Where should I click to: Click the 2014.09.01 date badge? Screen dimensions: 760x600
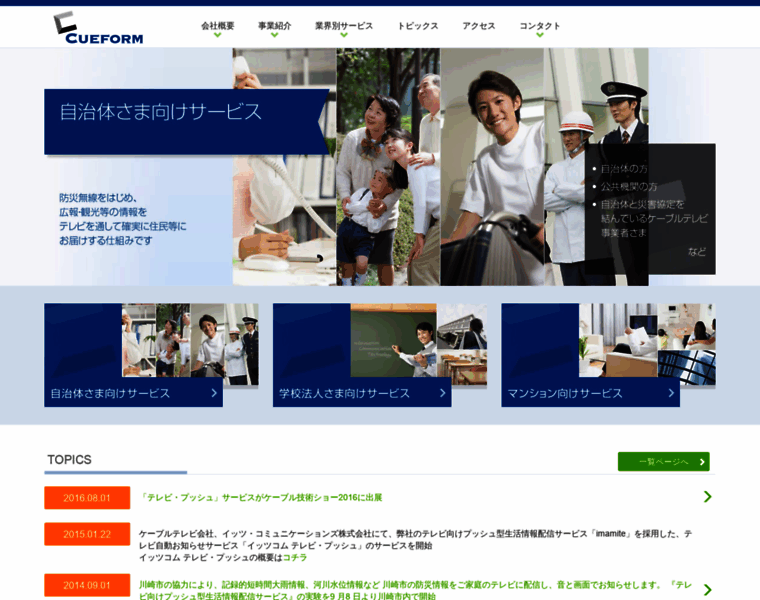click(x=87, y=585)
